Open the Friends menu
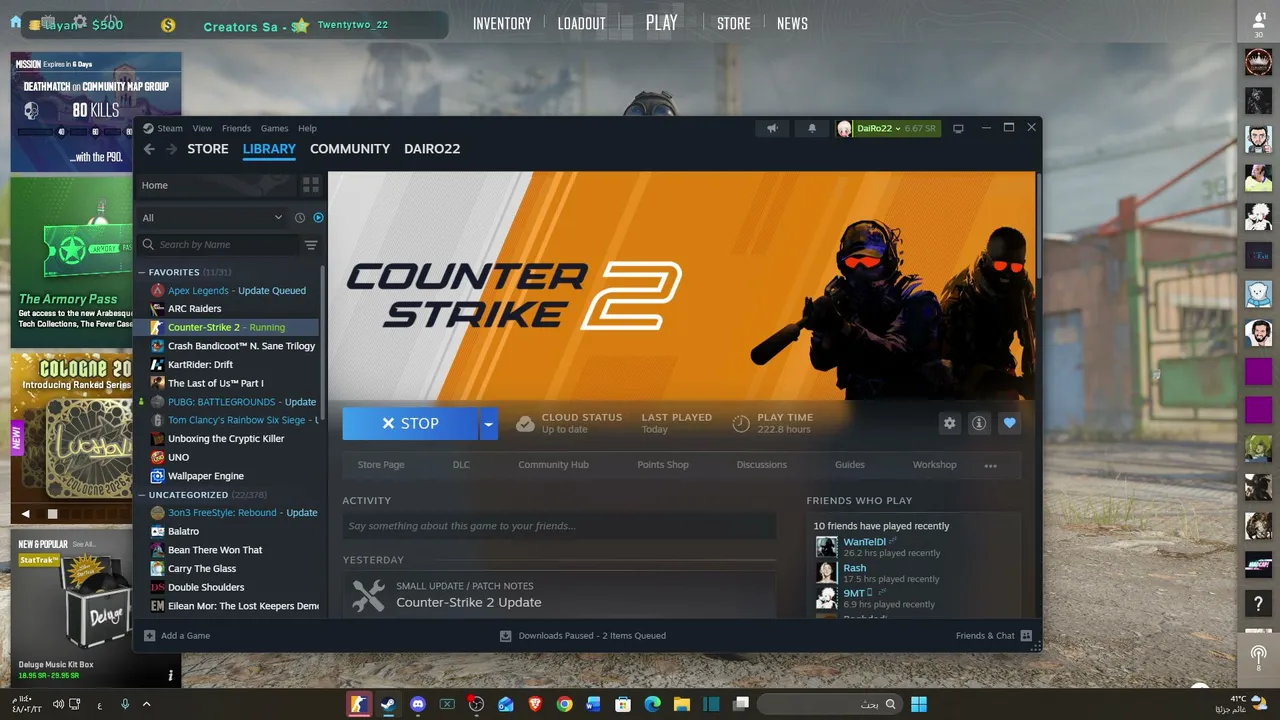Viewport: 1280px width, 720px height. click(x=236, y=128)
